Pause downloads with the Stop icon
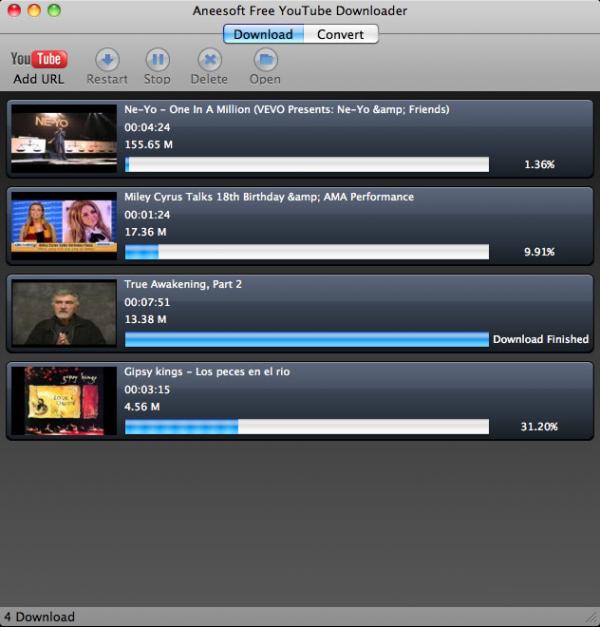The image size is (600, 627). [x=157, y=60]
